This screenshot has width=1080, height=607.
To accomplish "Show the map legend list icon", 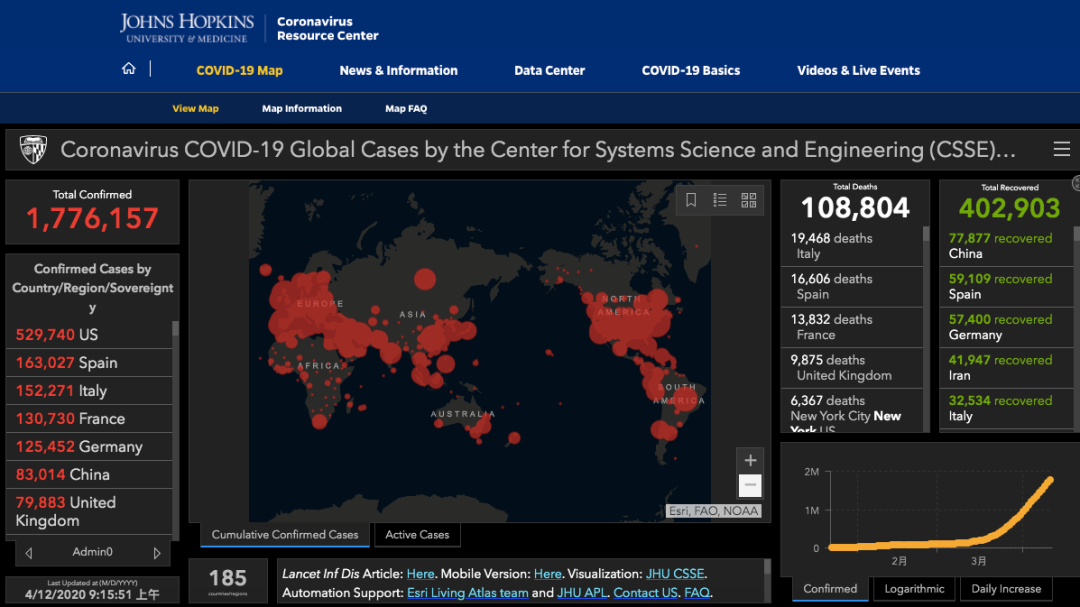I will [720, 200].
